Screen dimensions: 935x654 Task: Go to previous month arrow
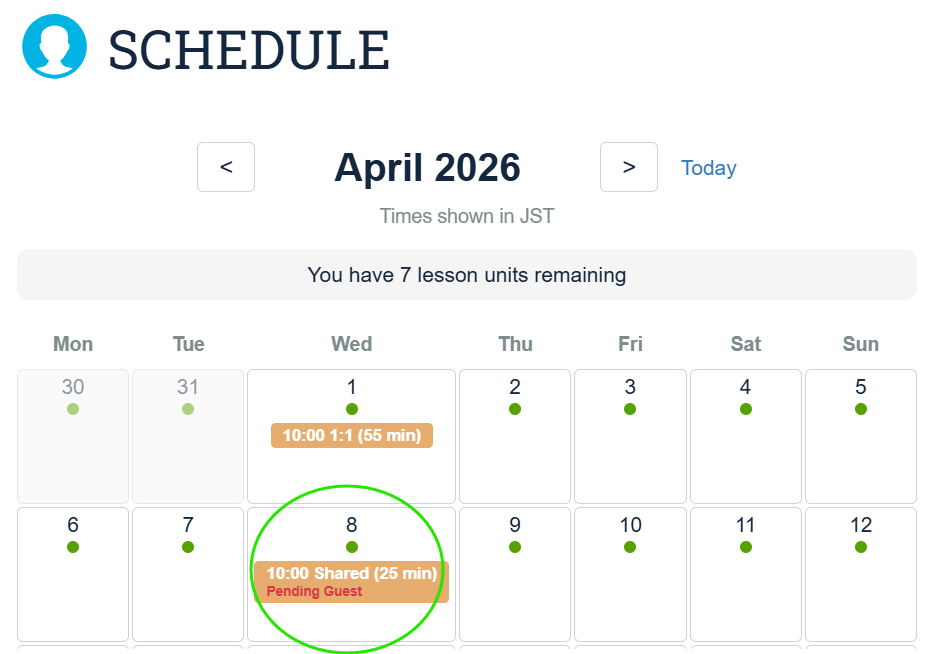pos(226,167)
